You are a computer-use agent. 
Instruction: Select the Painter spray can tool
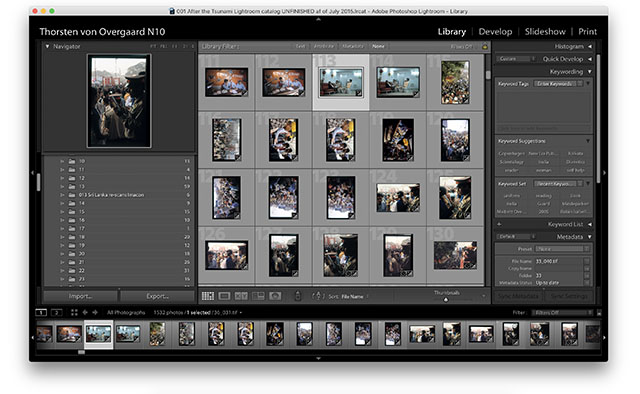pyautogui.click(x=298, y=296)
